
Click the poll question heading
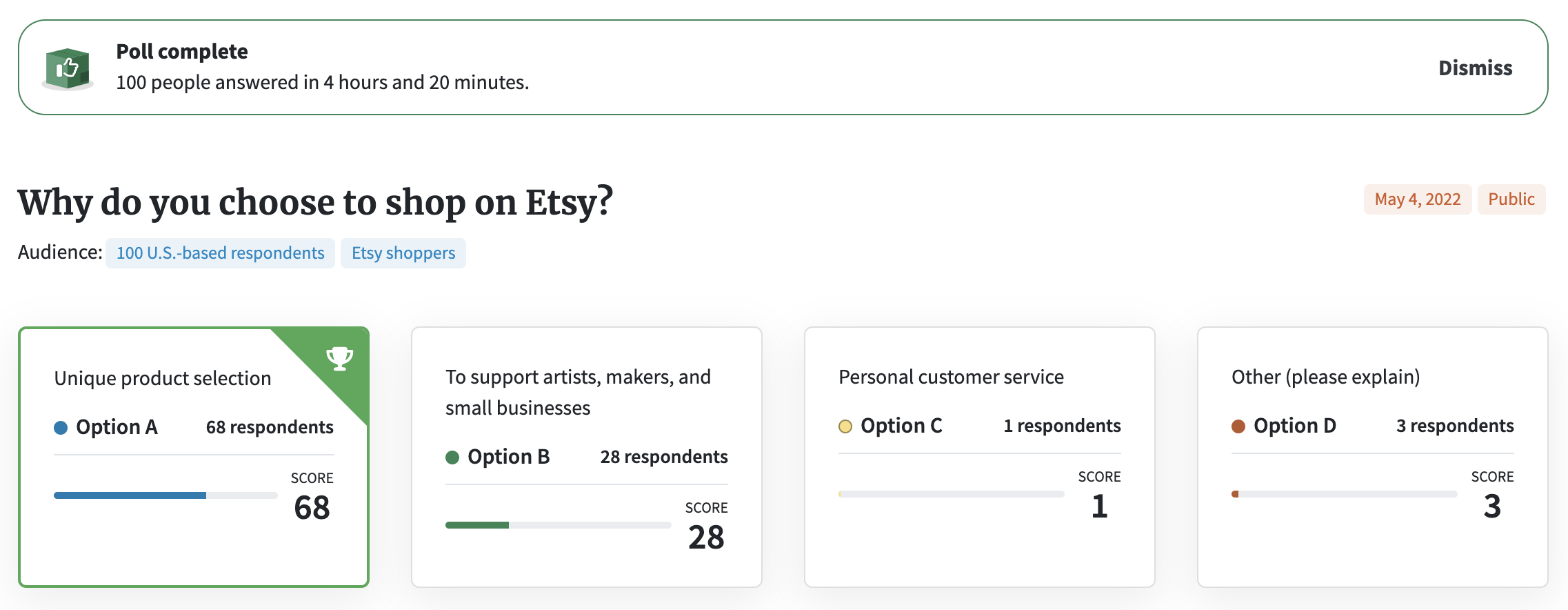click(315, 202)
